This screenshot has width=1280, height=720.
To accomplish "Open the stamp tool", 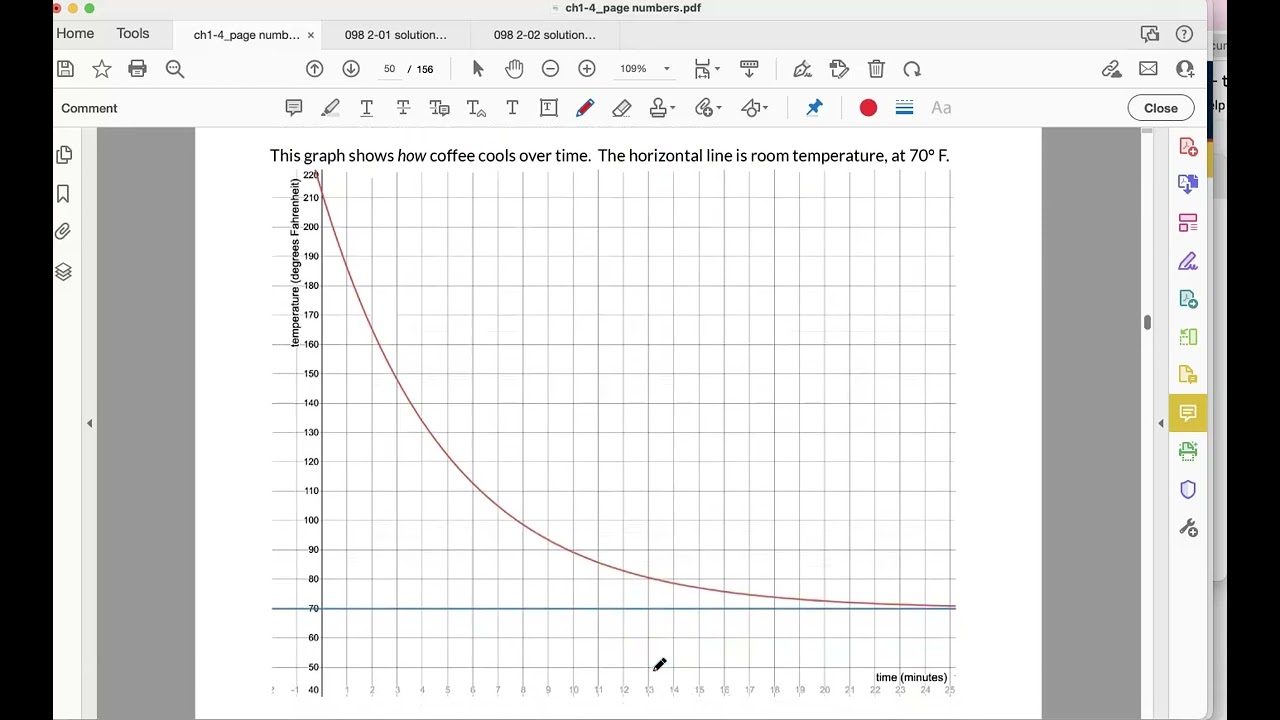I will pyautogui.click(x=662, y=108).
